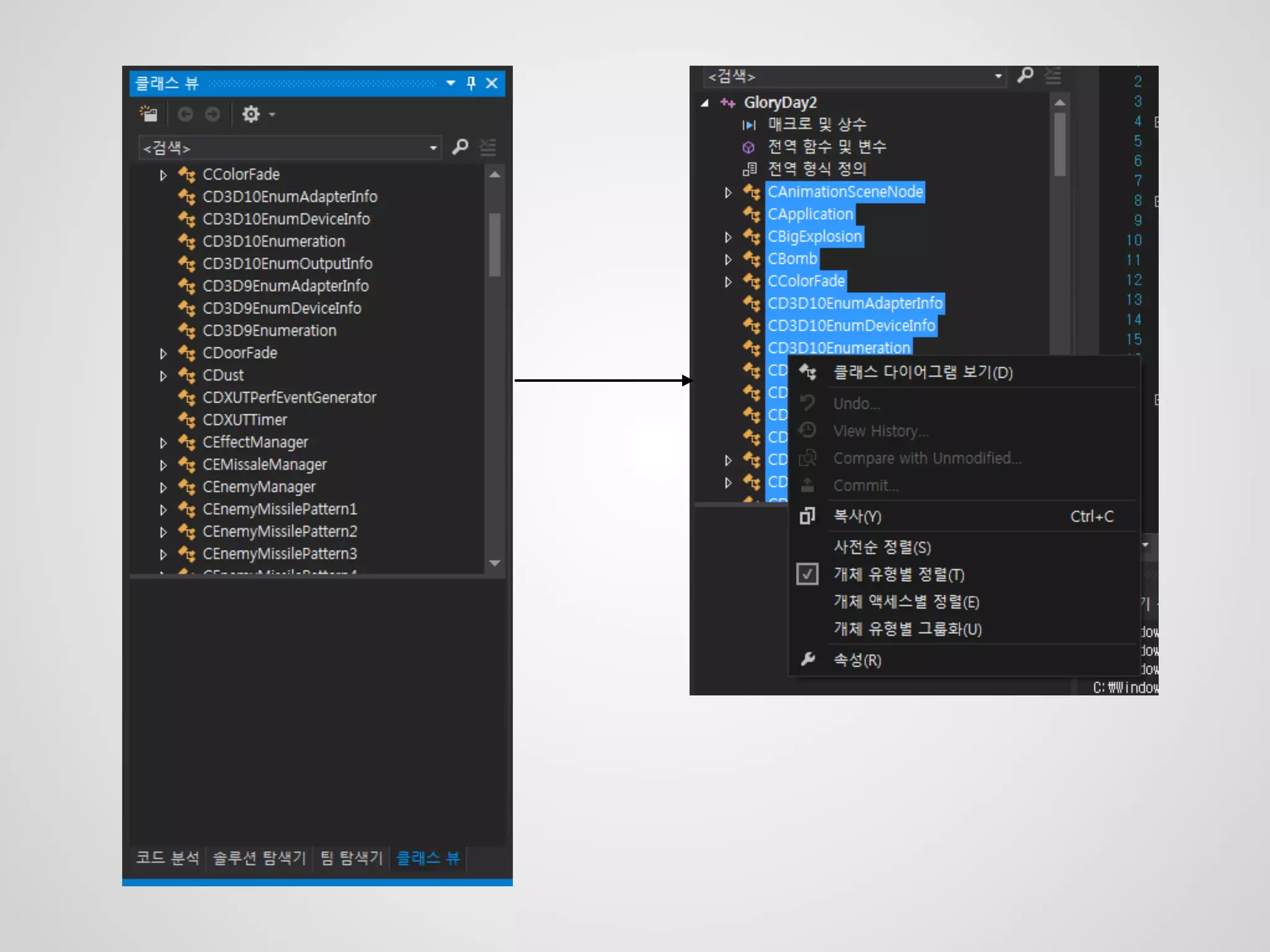
Task: Open the right search box dropdown arrow
Action: click(x=998, y=76)
